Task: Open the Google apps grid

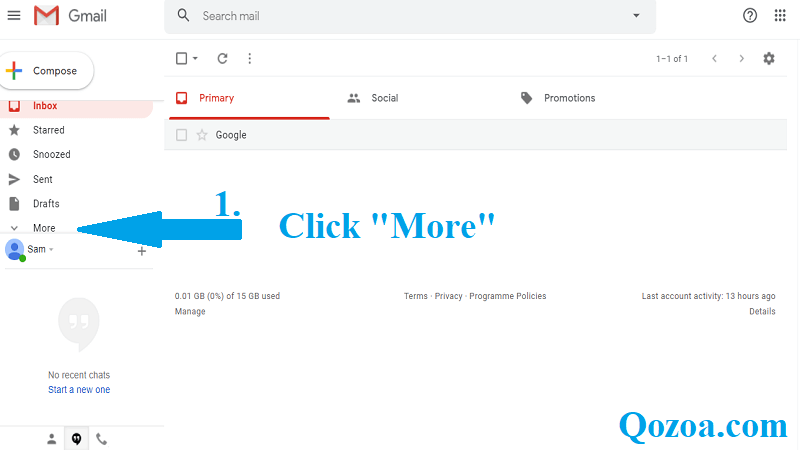Action: click(x=780, y=15)
